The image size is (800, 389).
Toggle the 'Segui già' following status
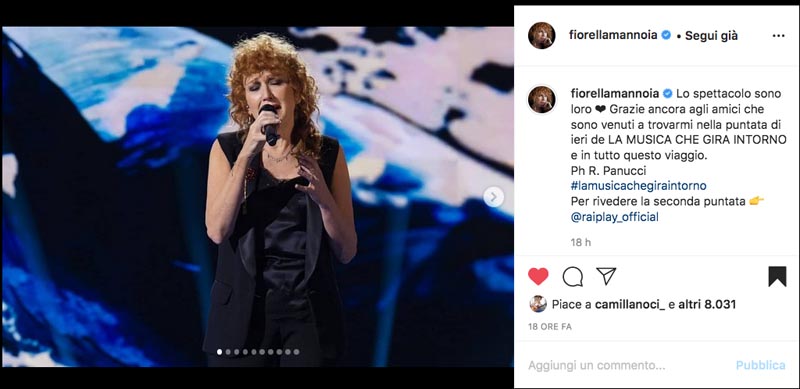[x=711, y=36]
